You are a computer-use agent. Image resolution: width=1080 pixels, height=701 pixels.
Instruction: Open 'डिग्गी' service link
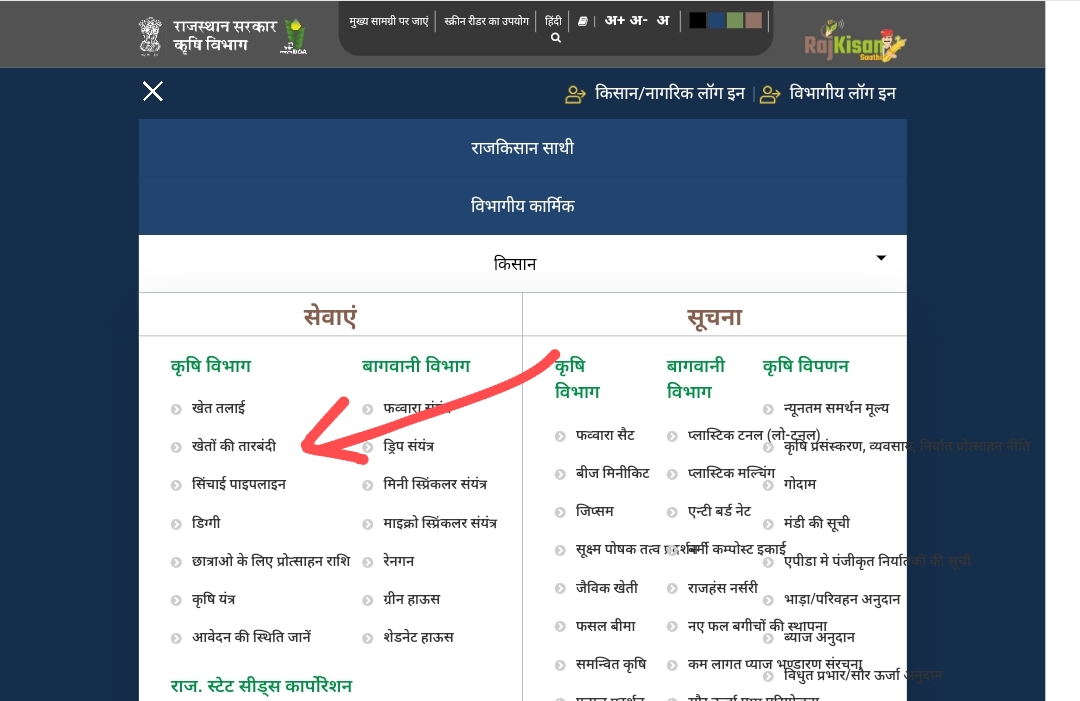click(206, 523)
